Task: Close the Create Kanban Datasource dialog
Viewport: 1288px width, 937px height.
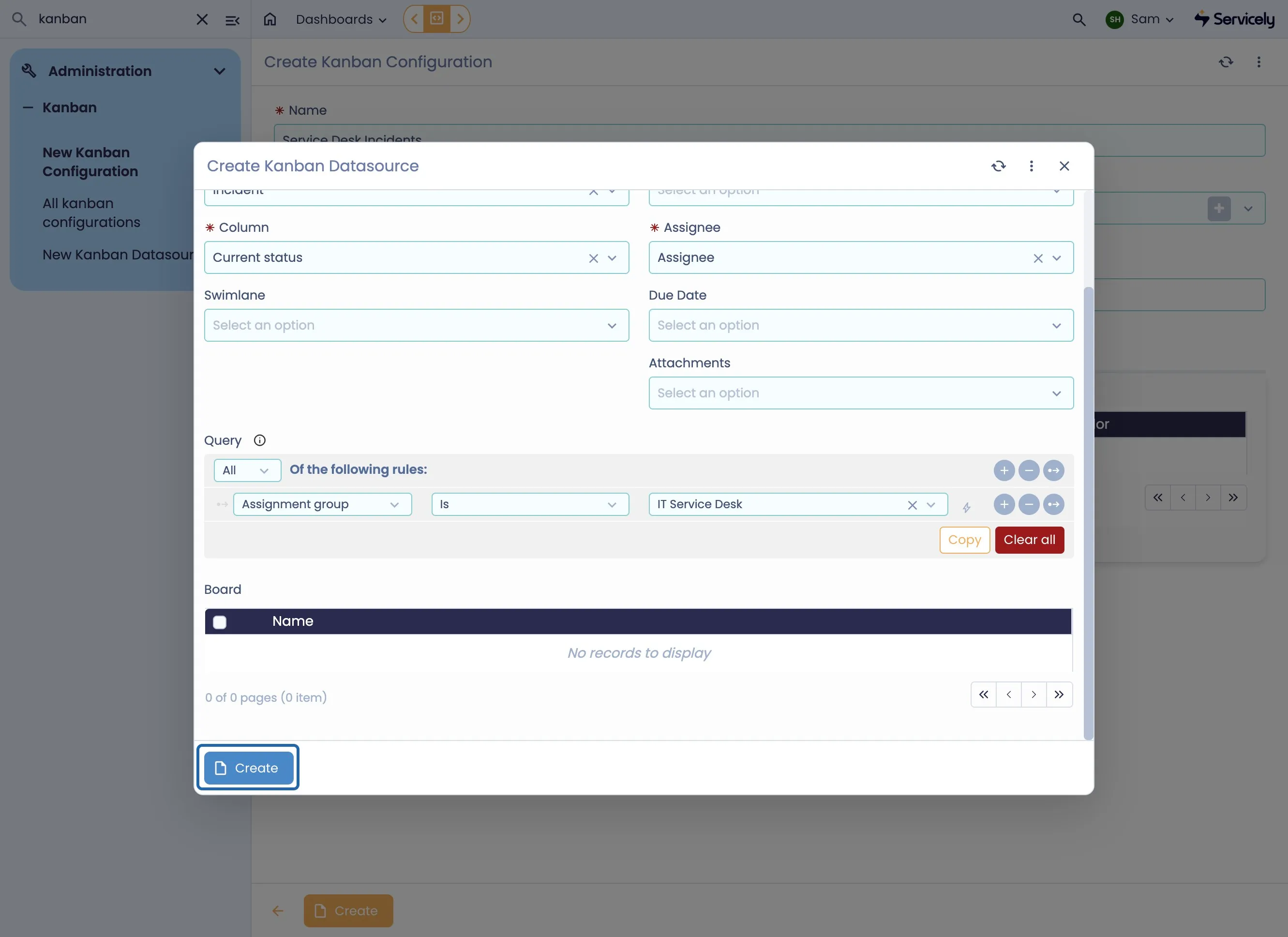Action: pos(1064,166)
